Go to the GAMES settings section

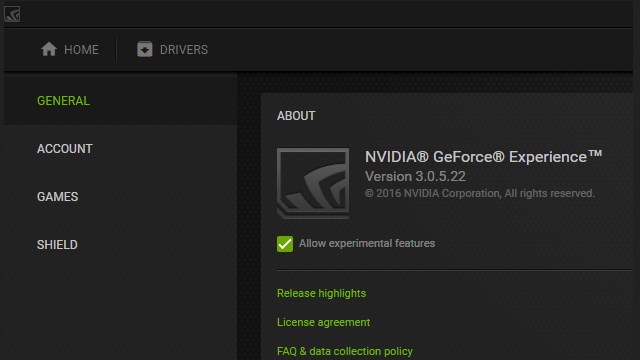[57, 197]
